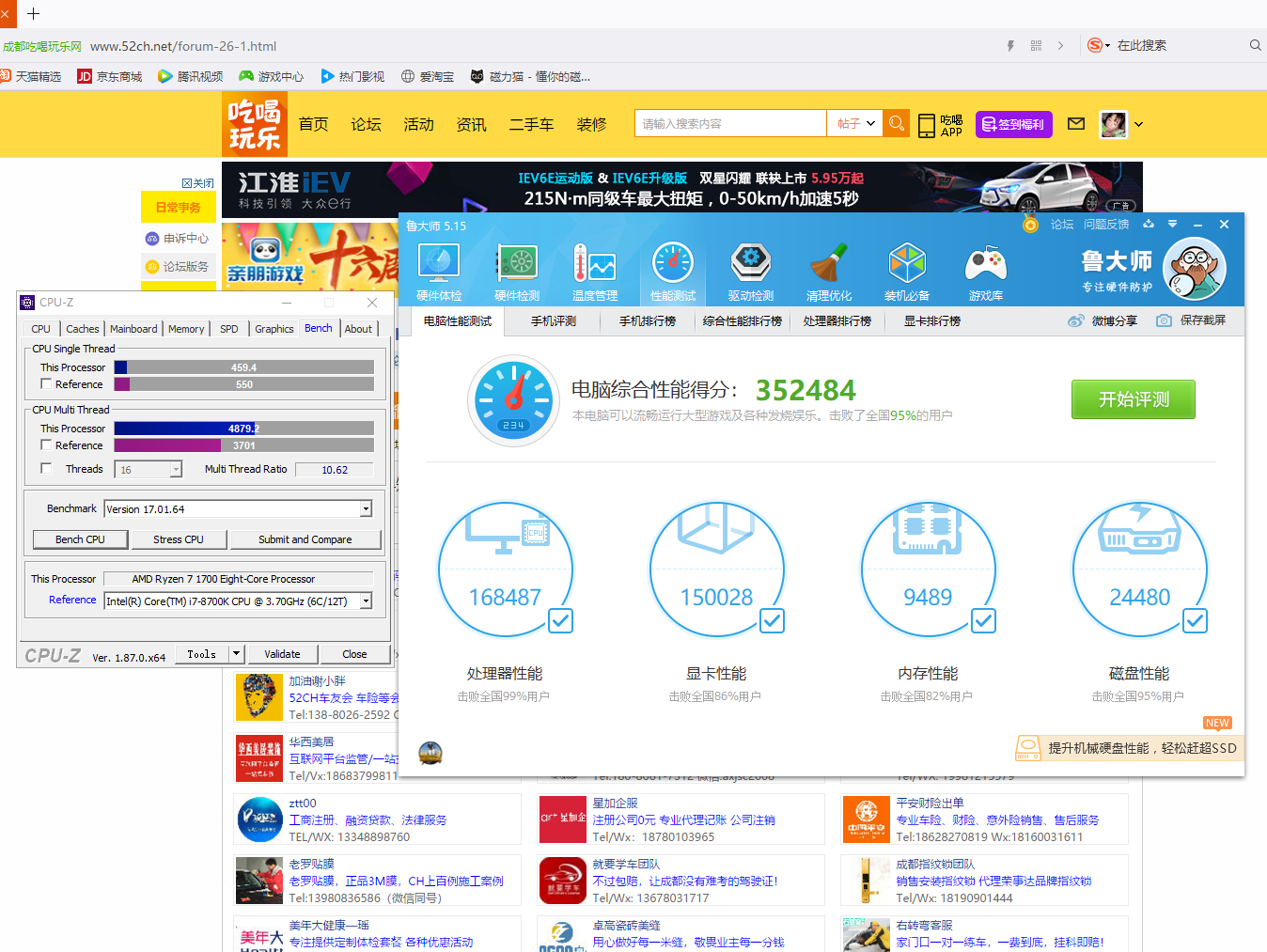Click Submit and Compare button

pyautogui.click(x=305, y=539)
